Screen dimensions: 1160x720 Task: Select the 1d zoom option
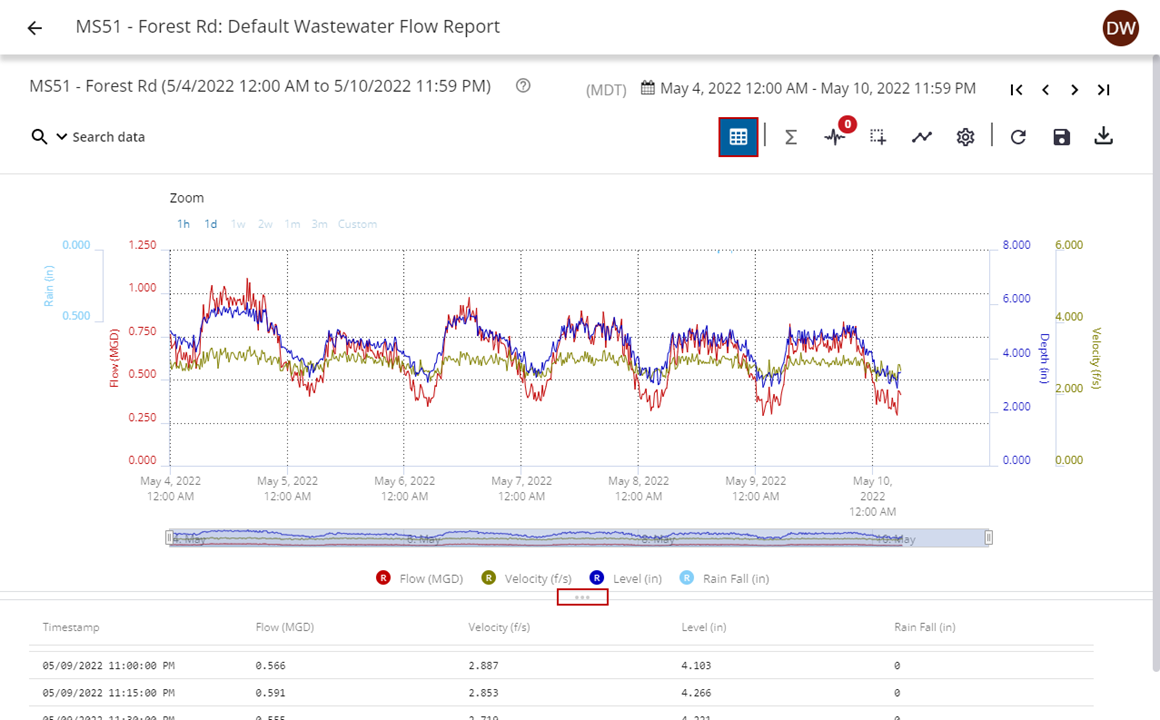[211, 224]
